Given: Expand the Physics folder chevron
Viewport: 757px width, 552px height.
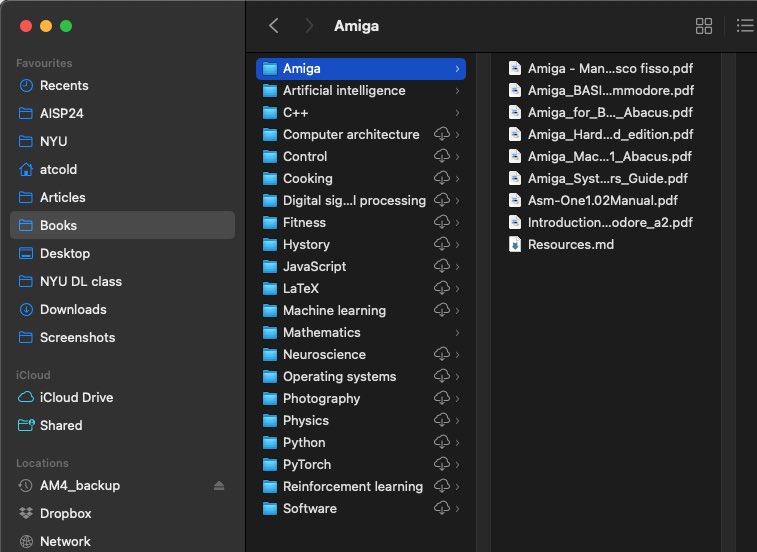Looking at the screenshot, I should coord(457,420).
